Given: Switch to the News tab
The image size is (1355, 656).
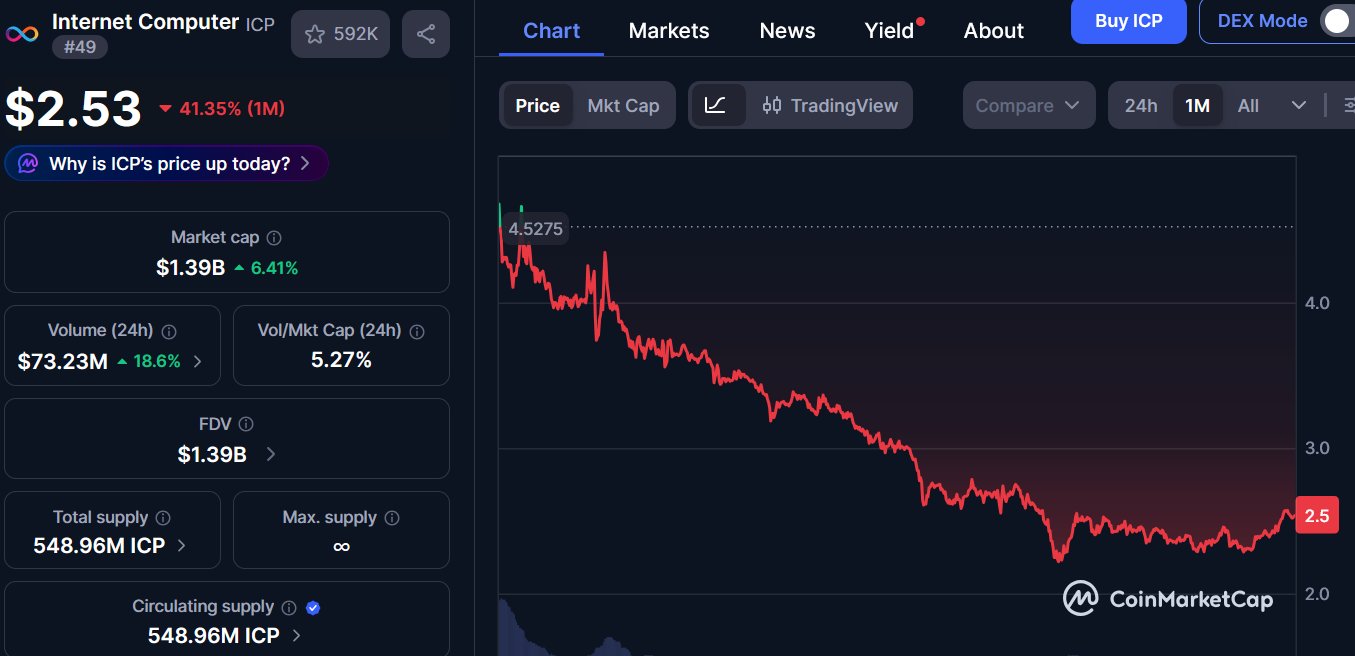Looking at the screenshot, I should click(x=787, y=31).
